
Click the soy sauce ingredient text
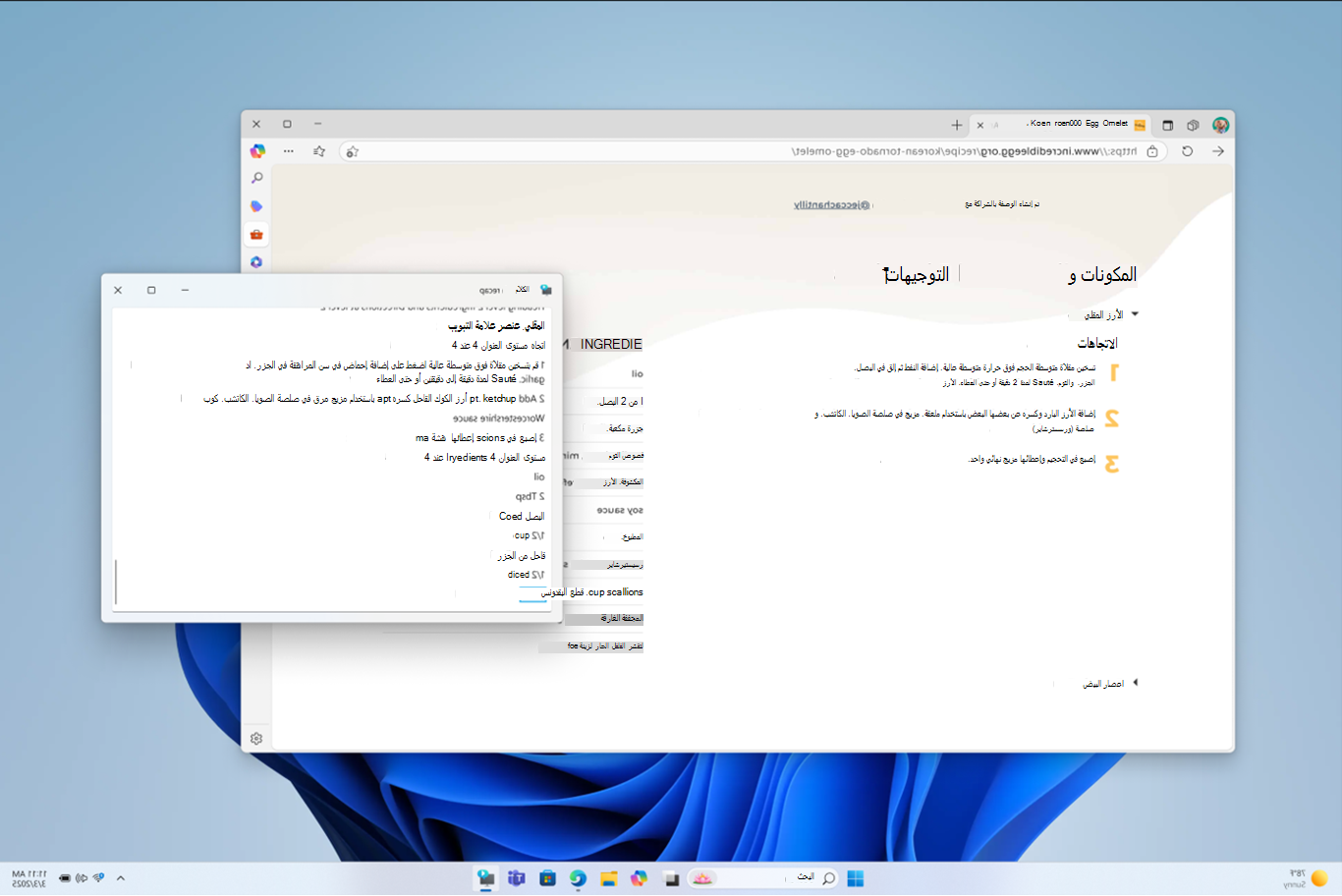click(x=620, y=510)
